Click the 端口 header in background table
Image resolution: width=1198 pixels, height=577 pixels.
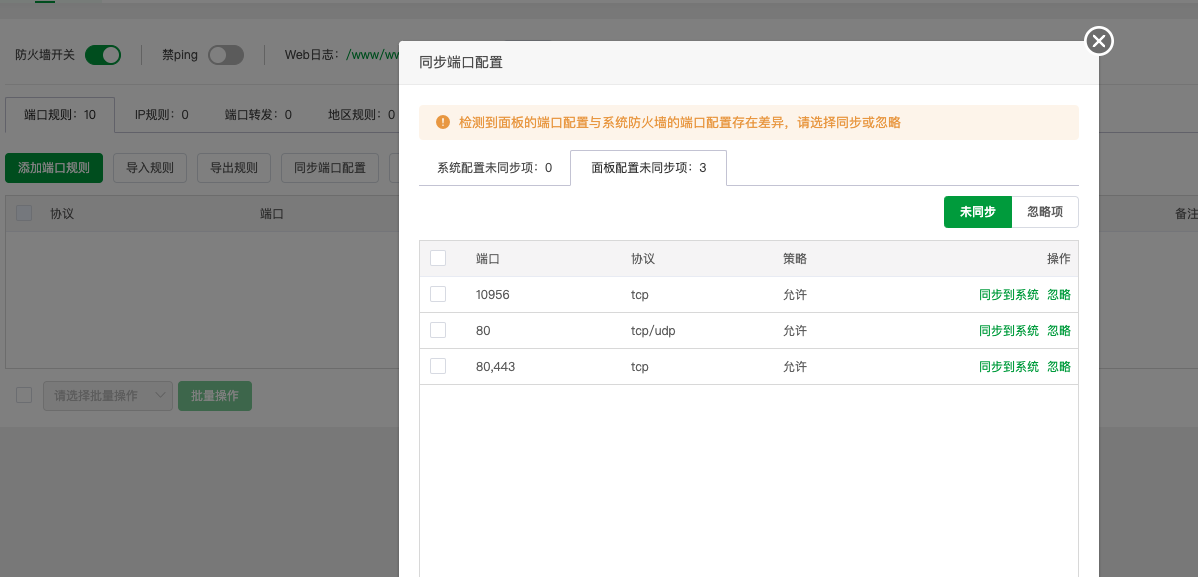(272, 213)
